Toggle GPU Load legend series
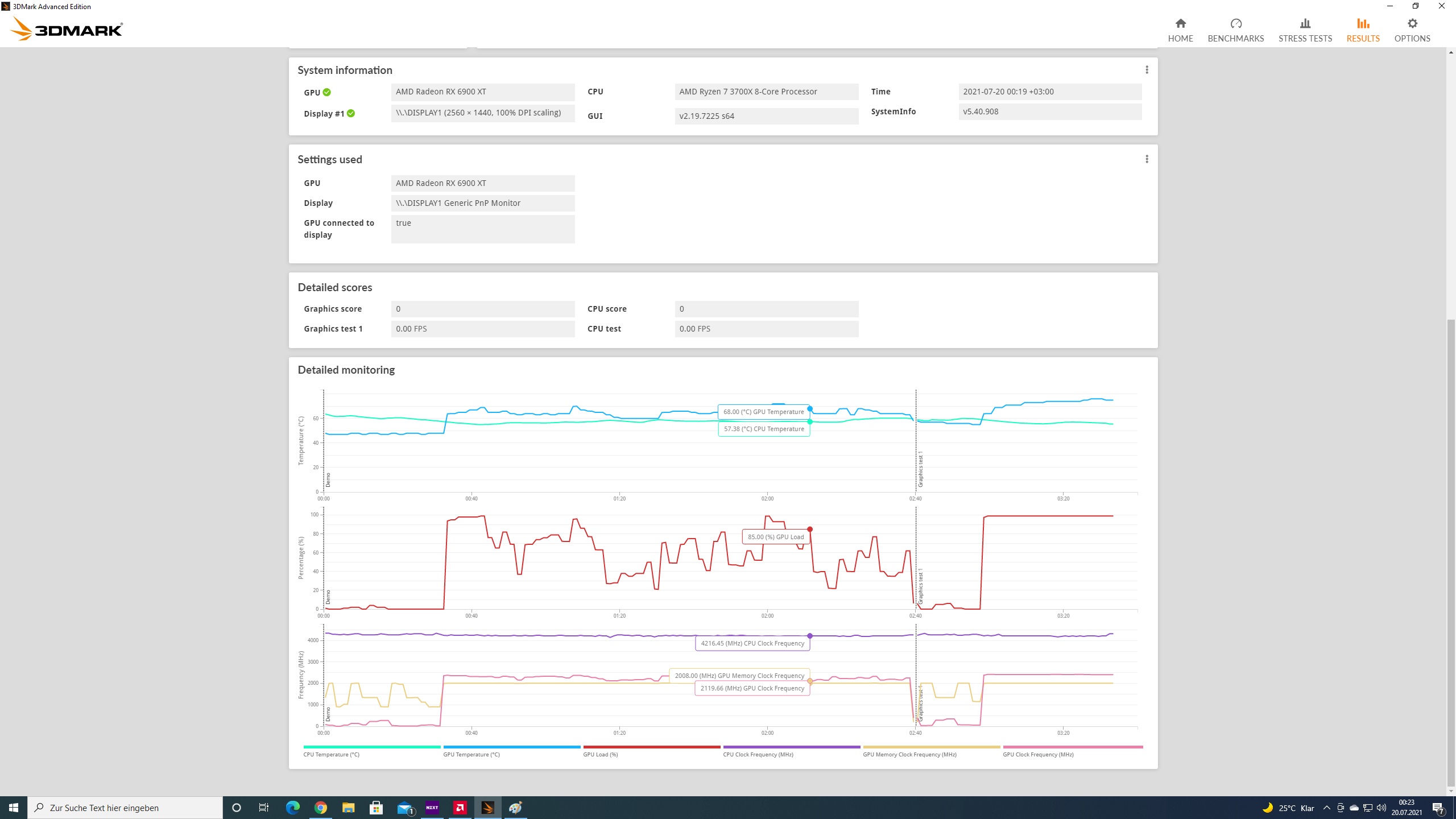Screen dimensions: 1456x819 (x=600, y=754)
